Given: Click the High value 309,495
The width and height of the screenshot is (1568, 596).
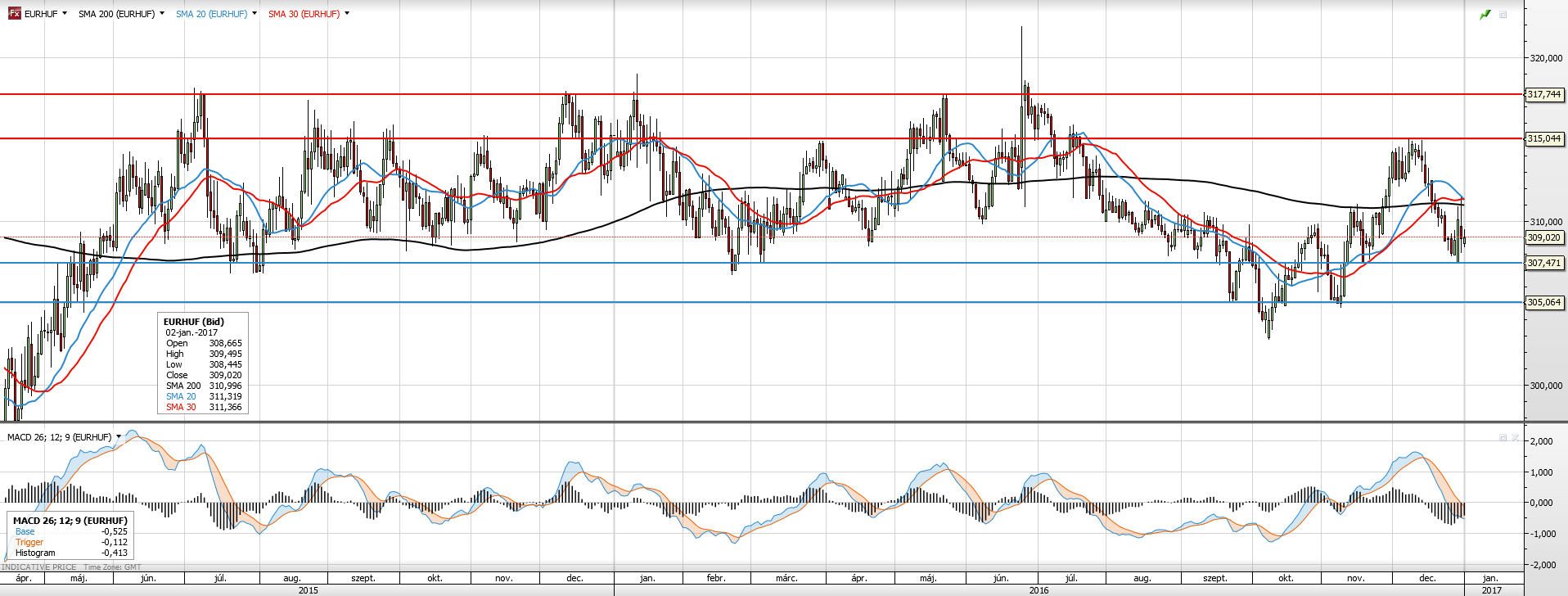Looking at the screenshot, I should click(x=225, y=354).
